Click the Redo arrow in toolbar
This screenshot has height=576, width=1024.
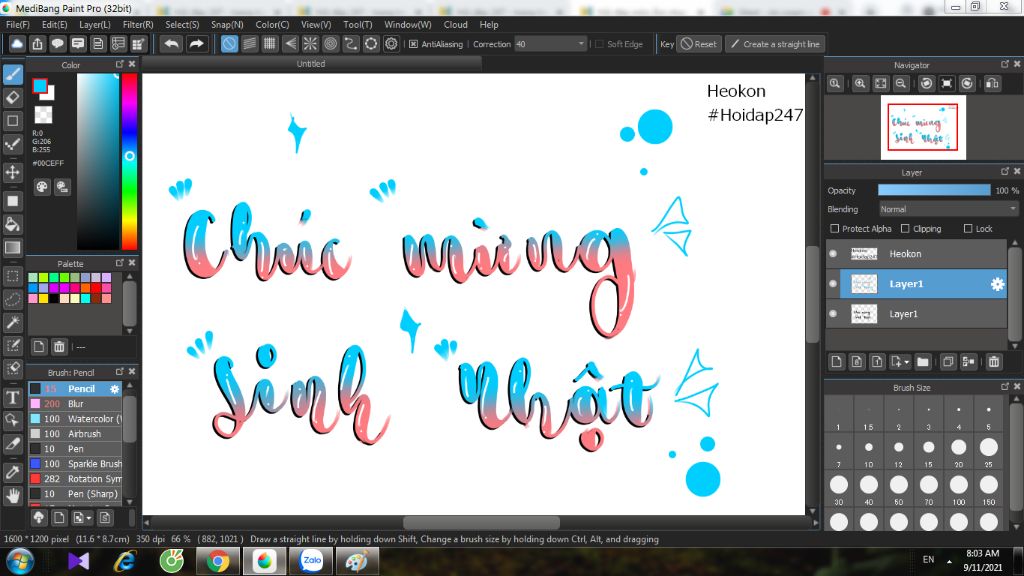point(196,44)
